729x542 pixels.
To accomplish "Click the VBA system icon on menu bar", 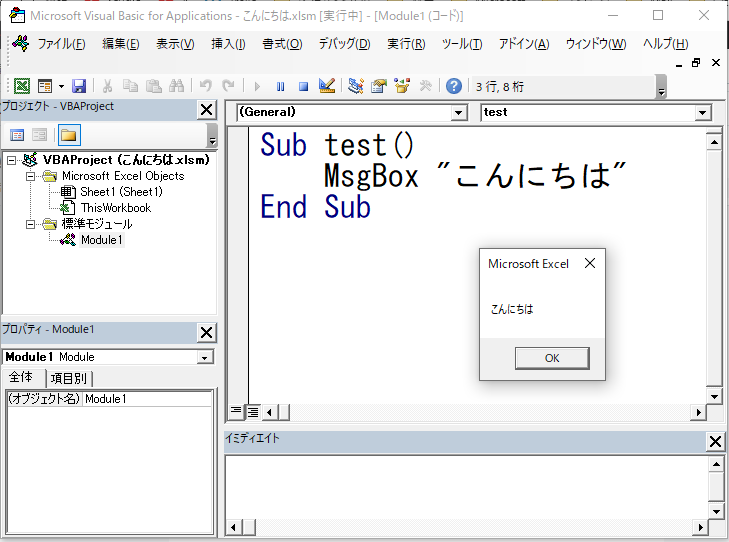I will tap(20, 44).
